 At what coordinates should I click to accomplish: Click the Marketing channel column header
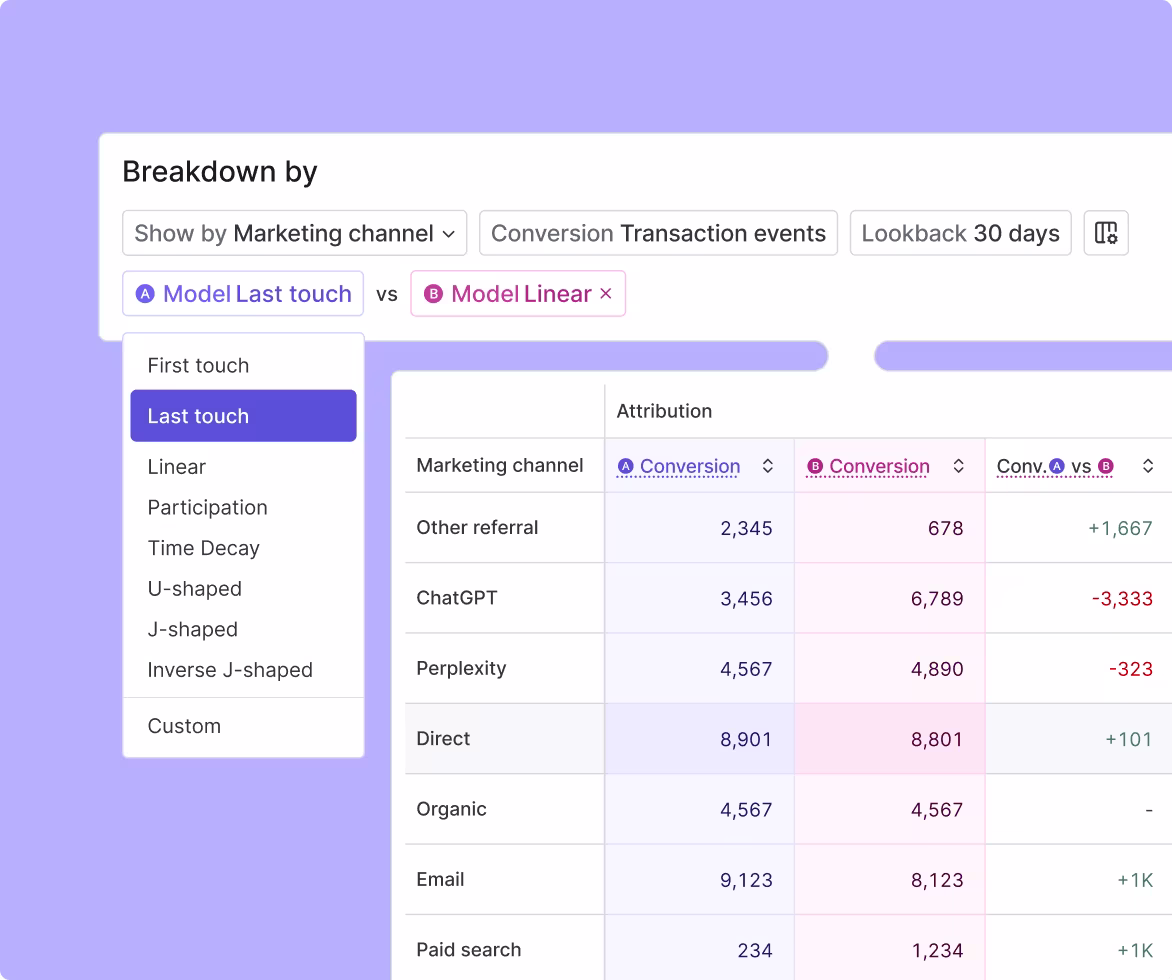click(499, 466)
